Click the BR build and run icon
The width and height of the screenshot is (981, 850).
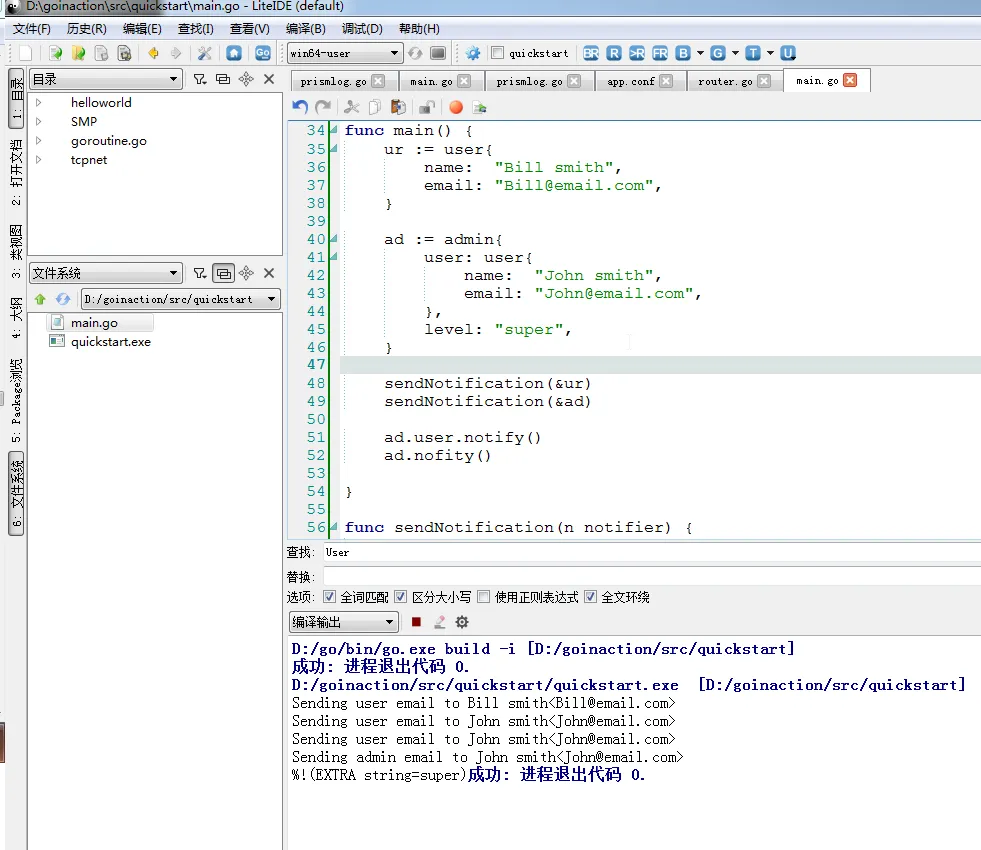pyautogui.click(x=591, y=53)
